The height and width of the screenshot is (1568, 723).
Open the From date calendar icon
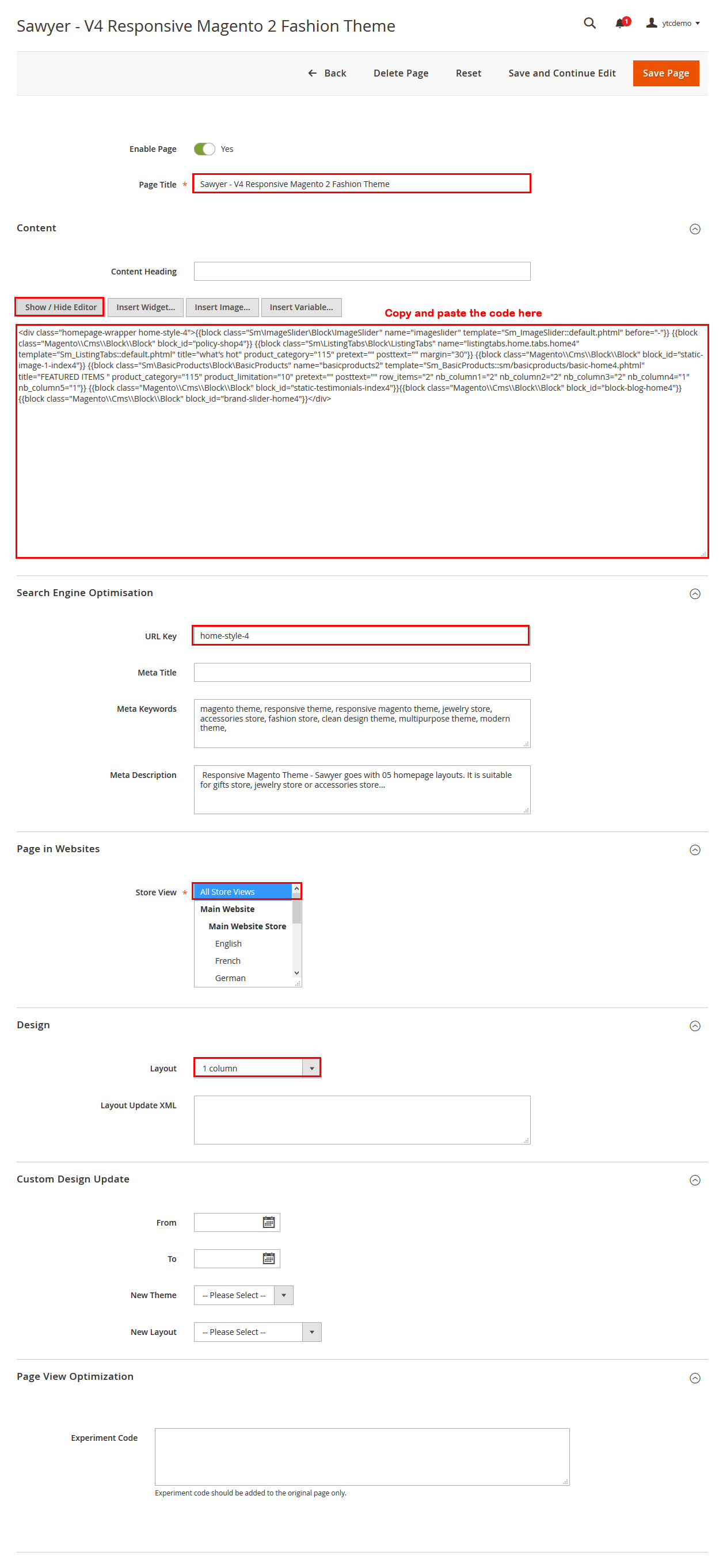(x=269, y=1222)
